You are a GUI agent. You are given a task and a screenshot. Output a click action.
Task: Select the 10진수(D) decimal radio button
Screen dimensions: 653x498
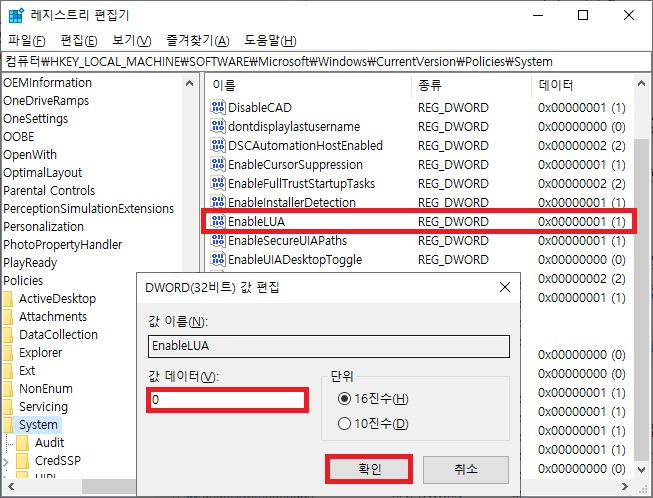[x=344, y=424]
